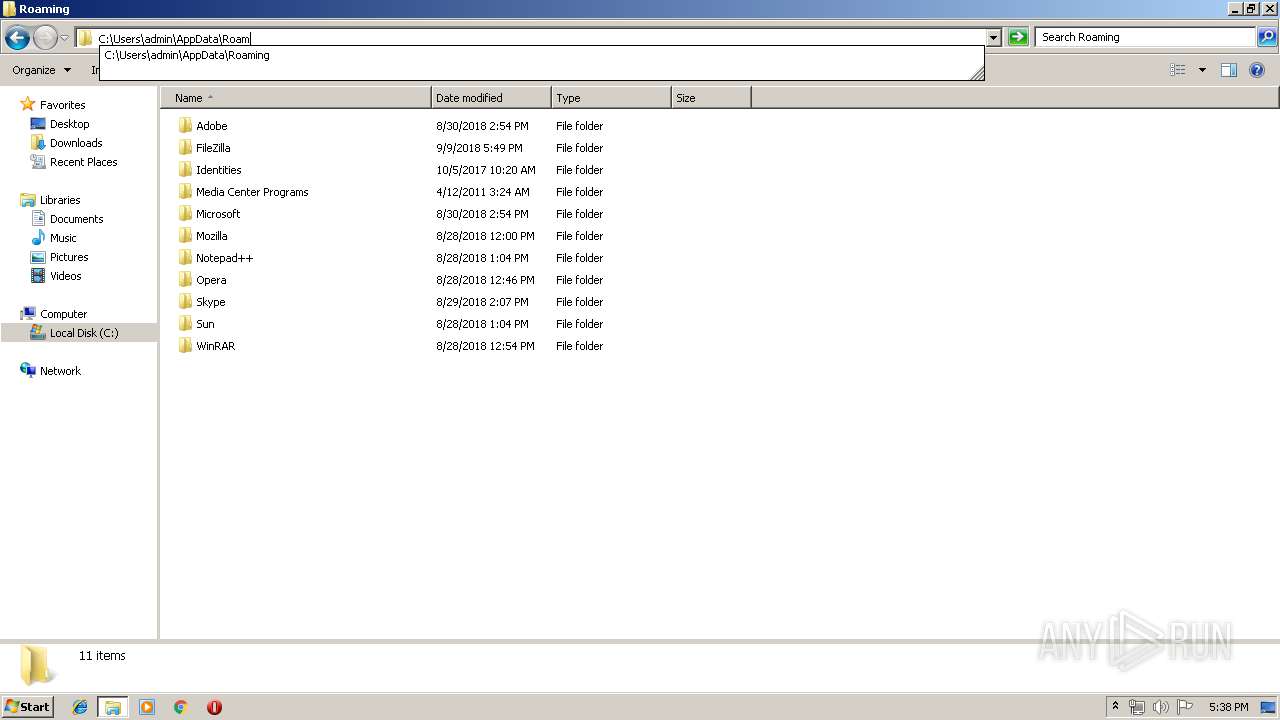
Task: Select the Mozilla folder icon
Action: (185, 236)
